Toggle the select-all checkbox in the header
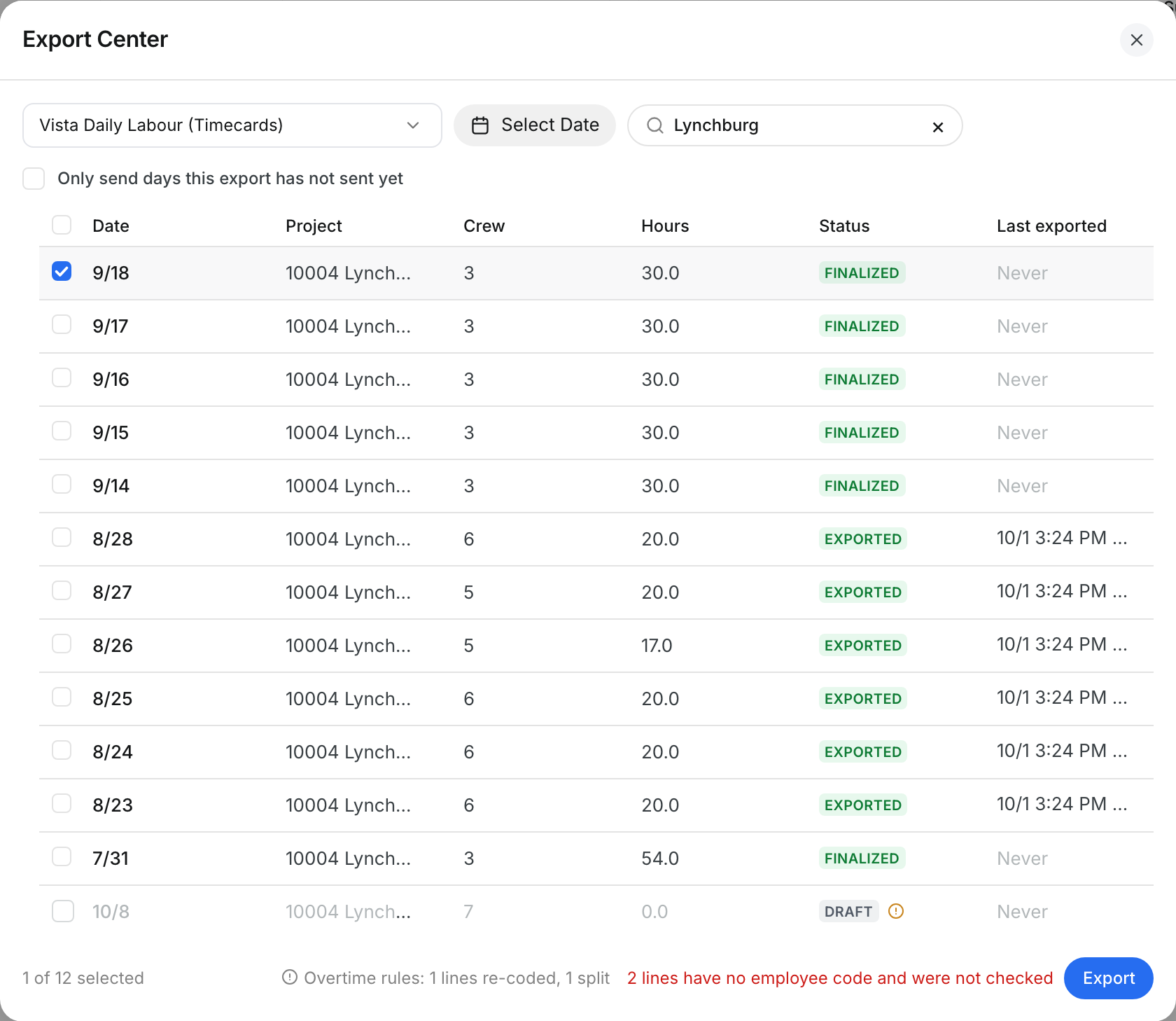1176x1021 pixels. [x=62, y=225]
